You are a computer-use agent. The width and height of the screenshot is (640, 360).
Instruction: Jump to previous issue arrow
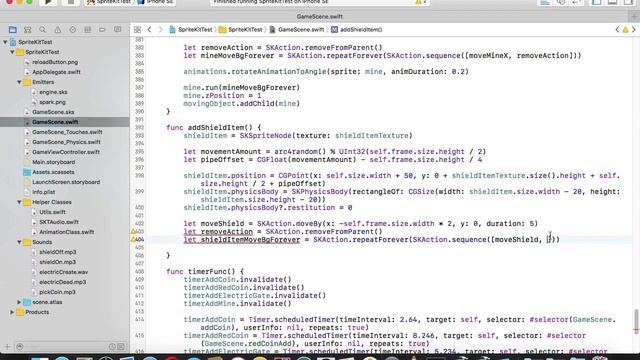pos(617,30)
